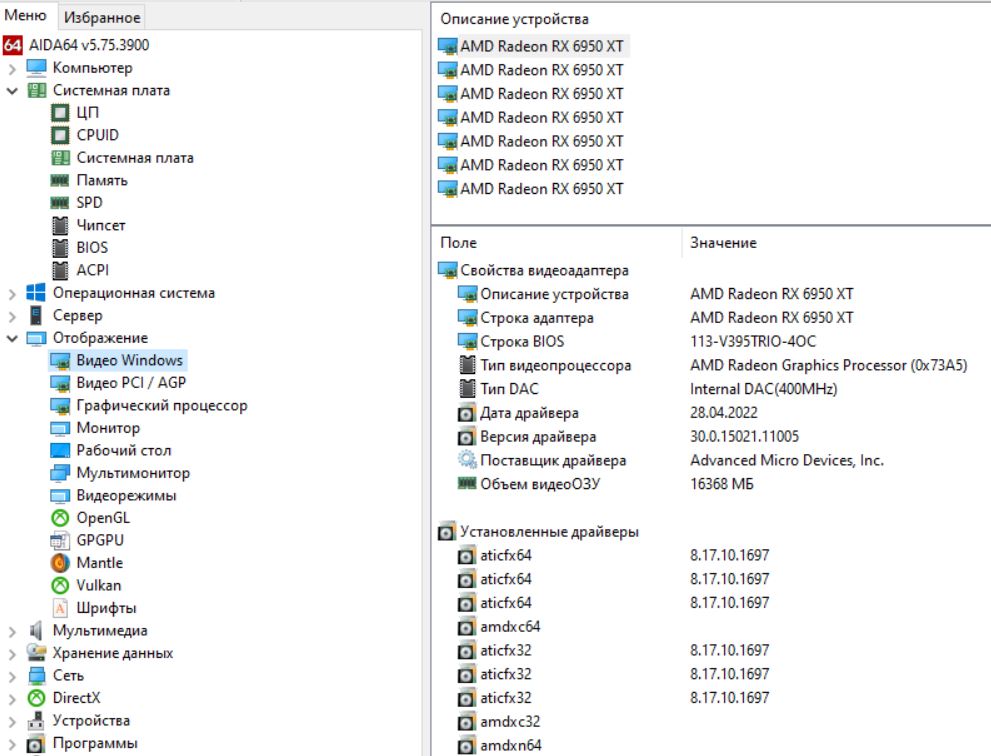Screen dimensions: 991x756
Task: Click the value 16368 МБ
Action: pos(722,484)
